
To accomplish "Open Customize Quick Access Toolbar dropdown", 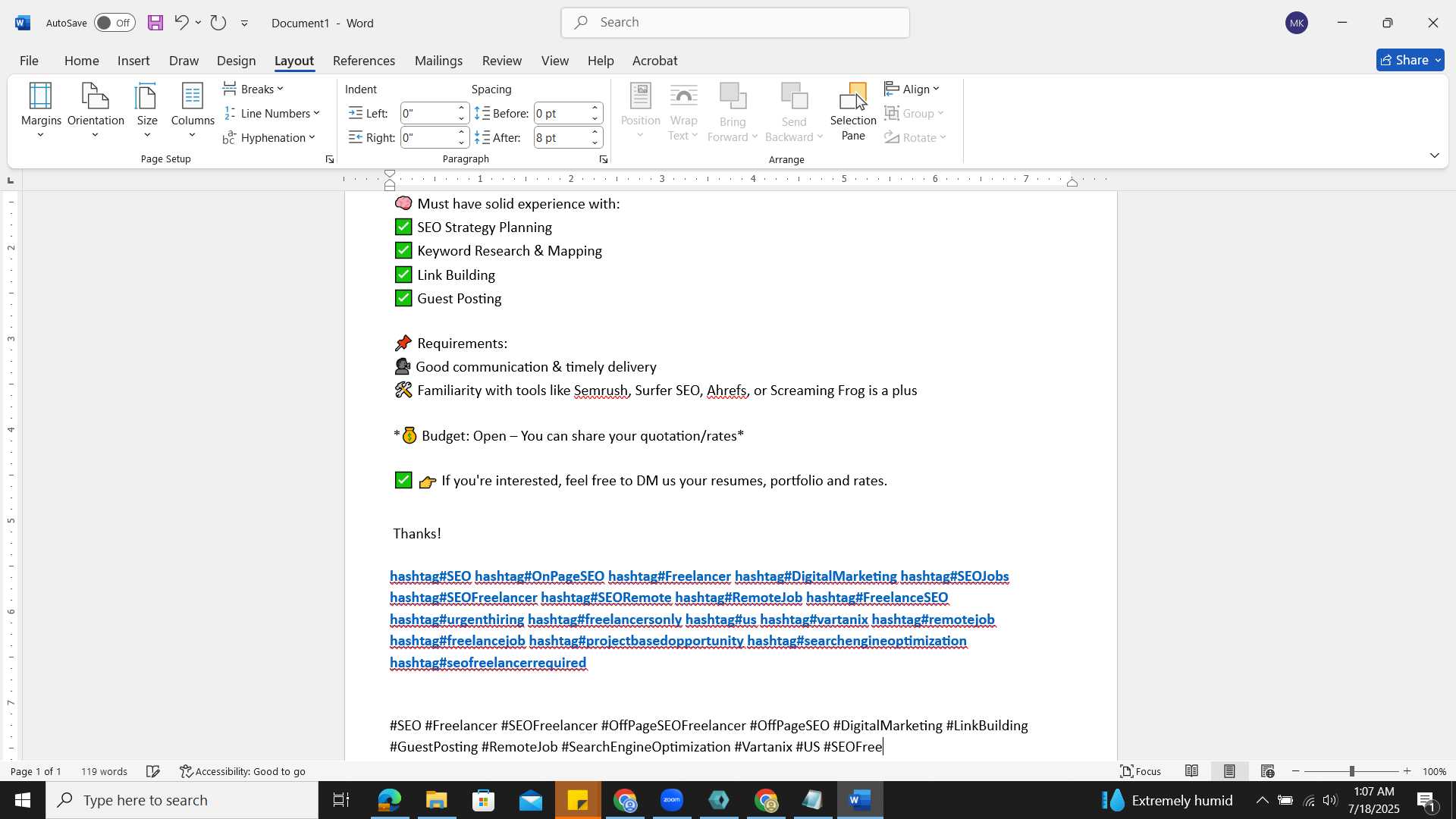I will pos(244,24).
